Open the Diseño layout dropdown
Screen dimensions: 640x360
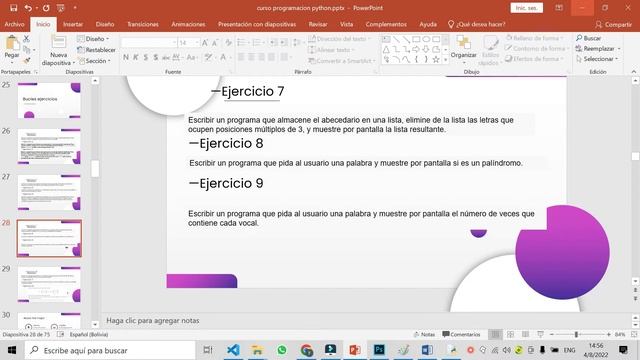click(93, 39)
